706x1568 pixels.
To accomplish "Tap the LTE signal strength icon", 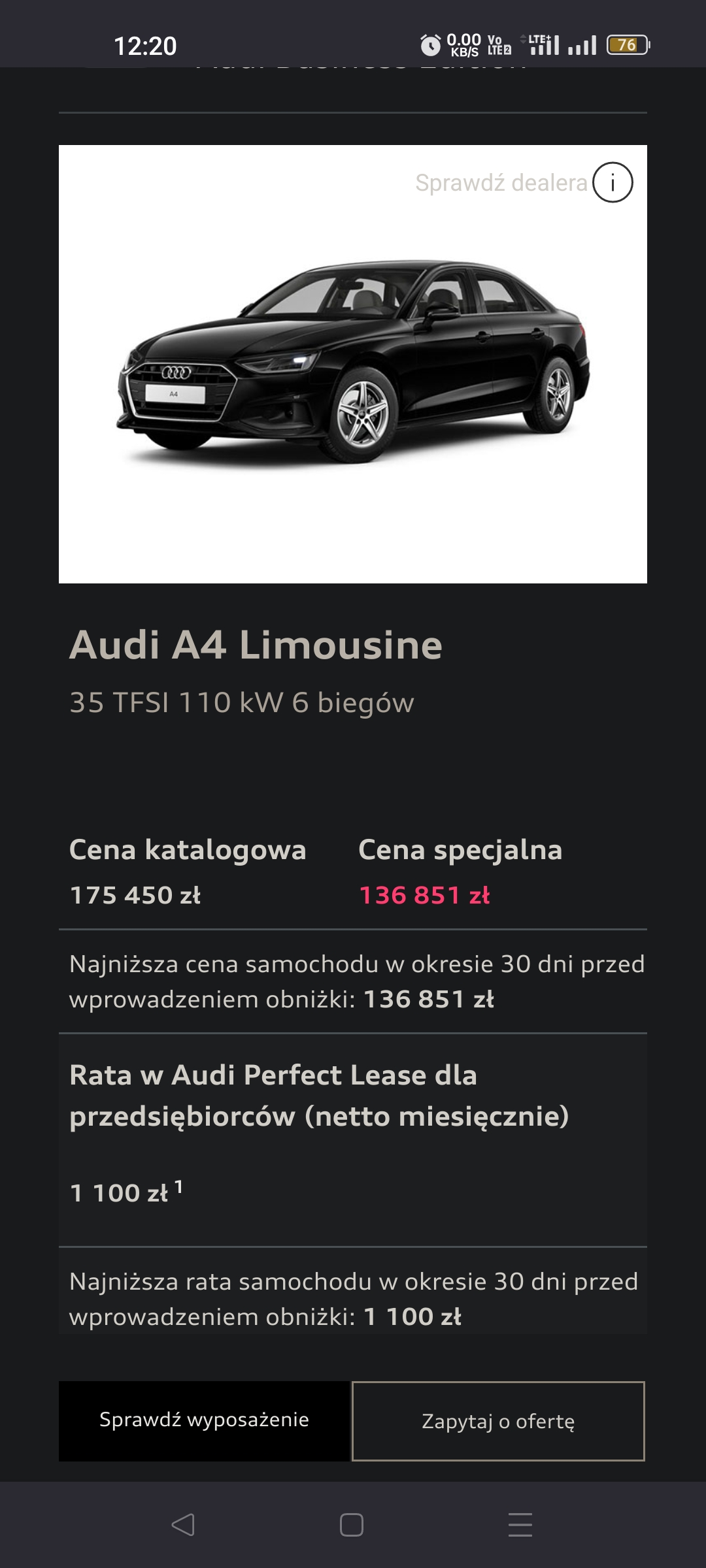I will click(x=544, y=45).
